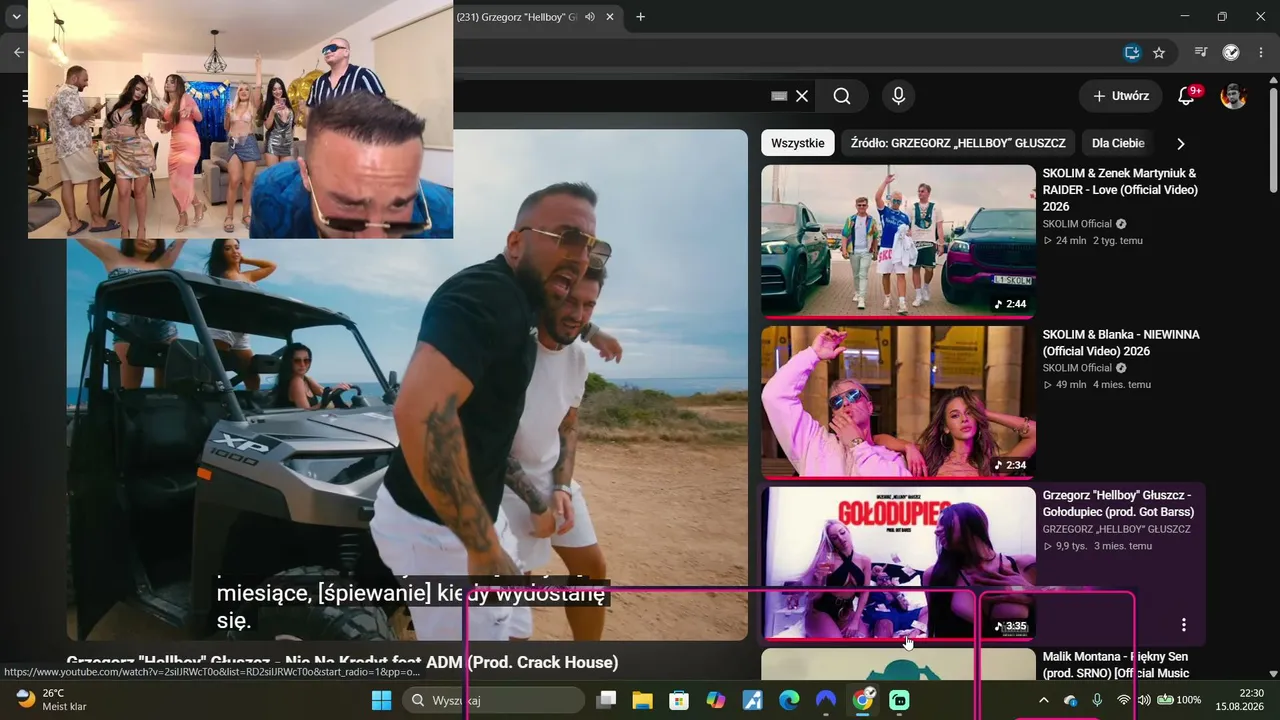Open SKOLIM Official channel under the Love video

coord(1077,224)
